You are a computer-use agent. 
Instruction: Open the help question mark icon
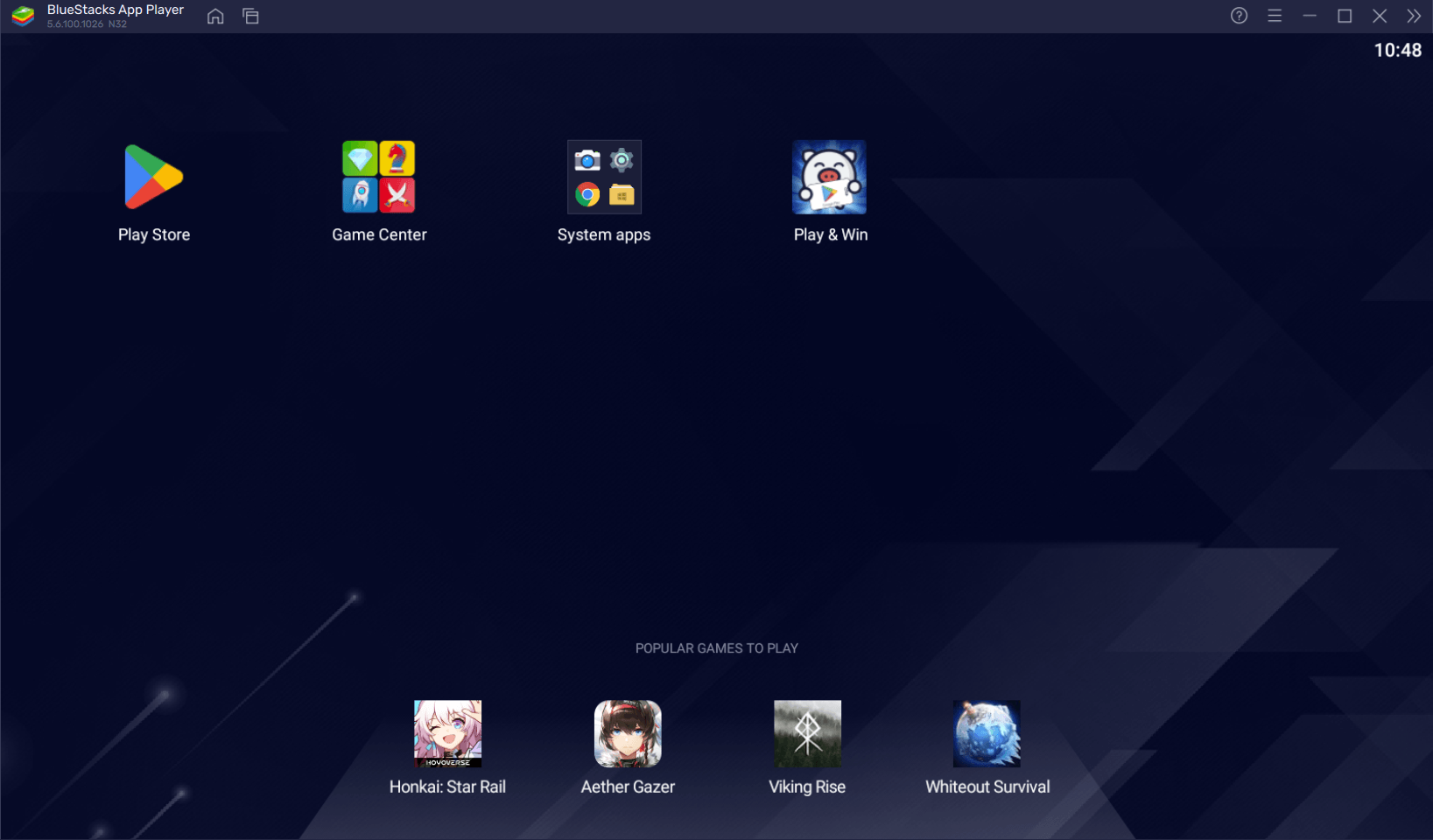pos(1239,16)
